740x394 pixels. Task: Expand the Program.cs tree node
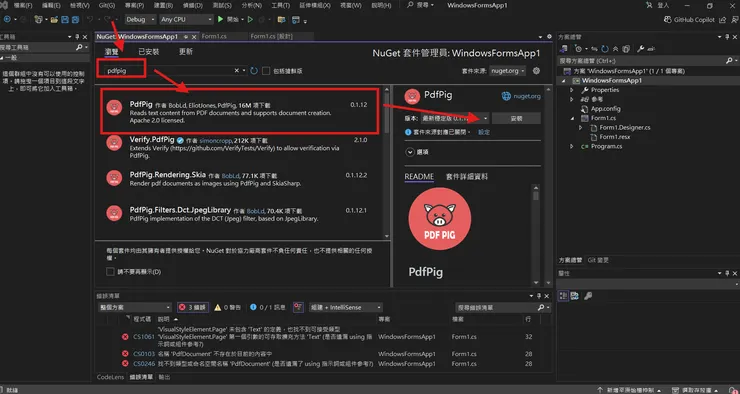[x=572, y=146]
